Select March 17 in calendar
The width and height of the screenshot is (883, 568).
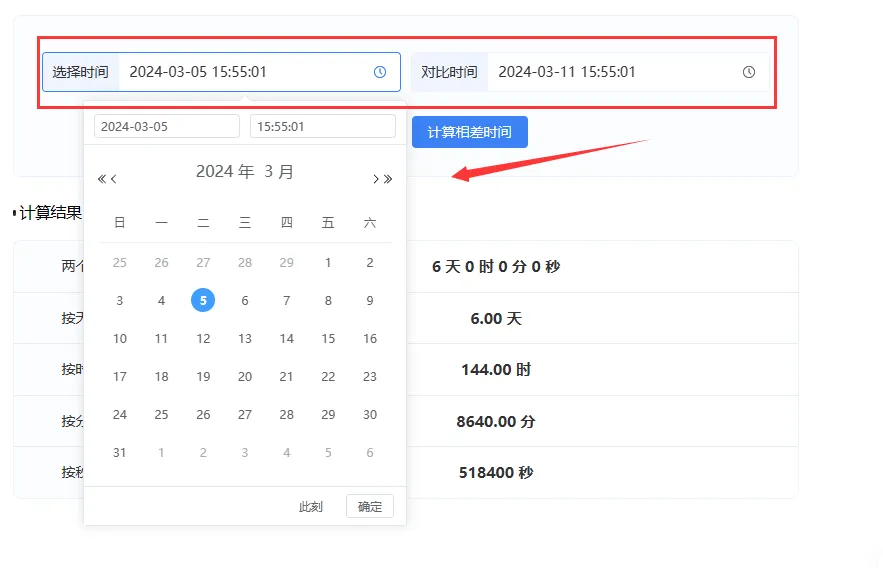pos(119,377)
